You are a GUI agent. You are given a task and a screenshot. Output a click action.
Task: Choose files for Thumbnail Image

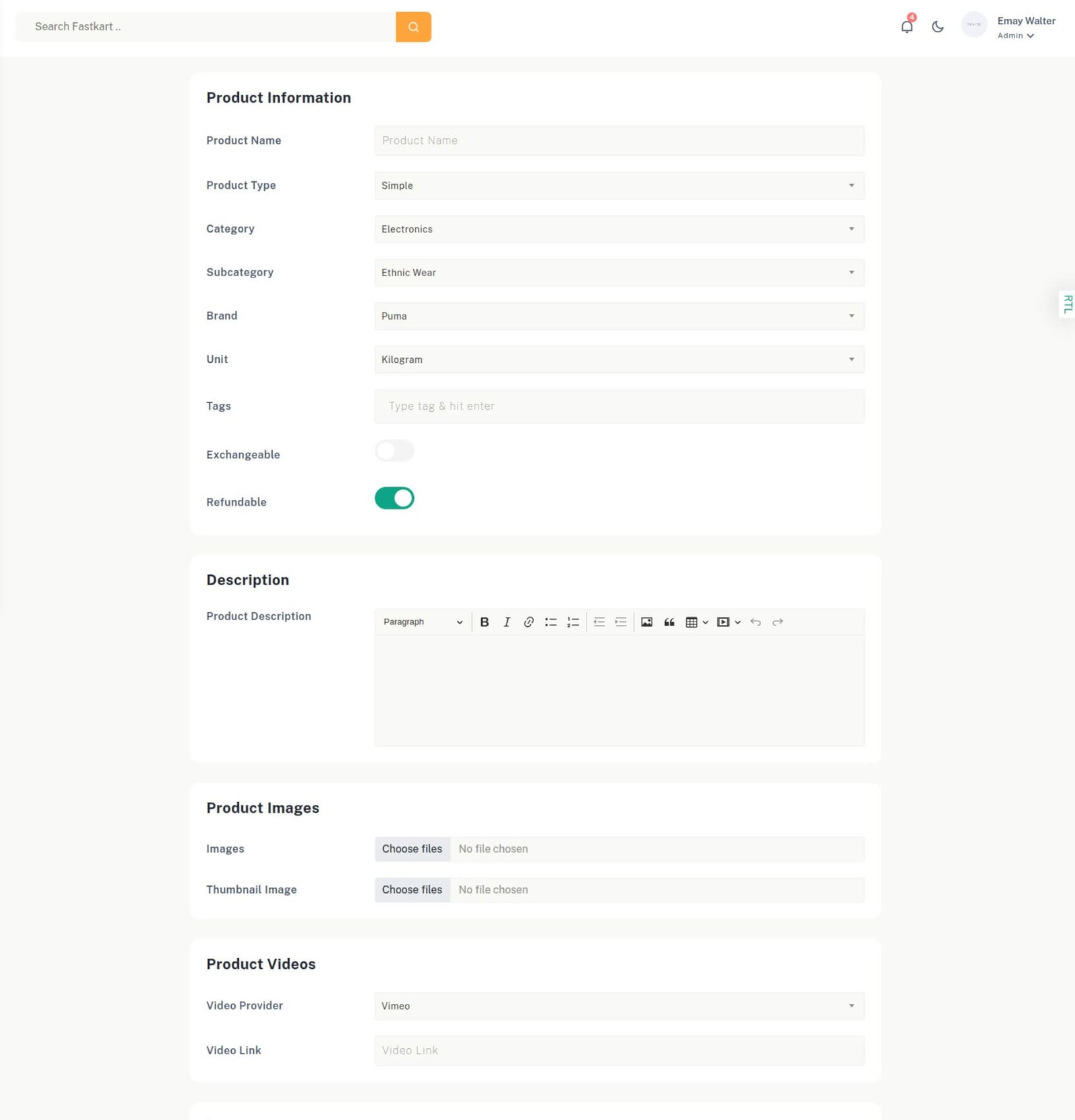[412, 890]
